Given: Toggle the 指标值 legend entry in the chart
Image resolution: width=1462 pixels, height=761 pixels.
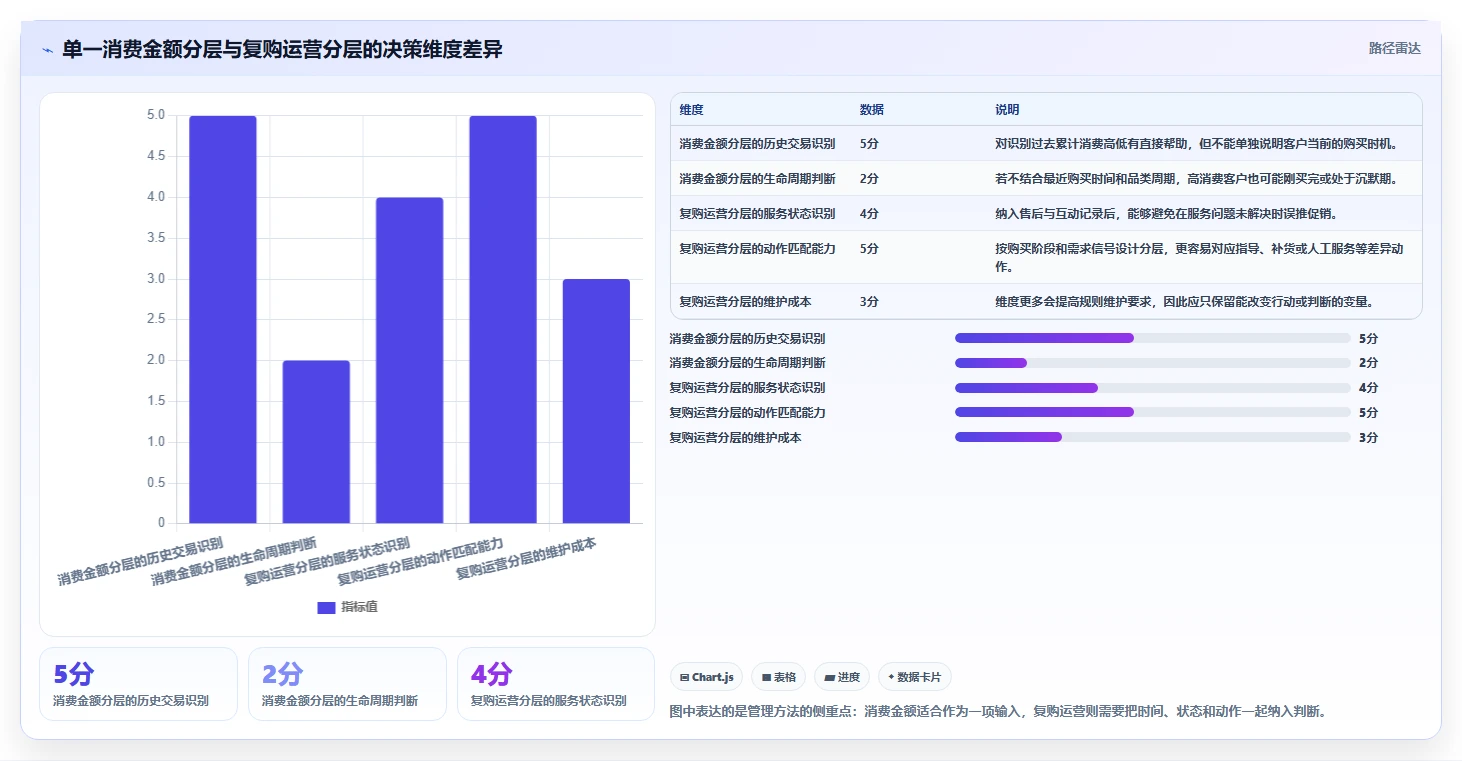Looking at the screenshot, I should (347, 607).
